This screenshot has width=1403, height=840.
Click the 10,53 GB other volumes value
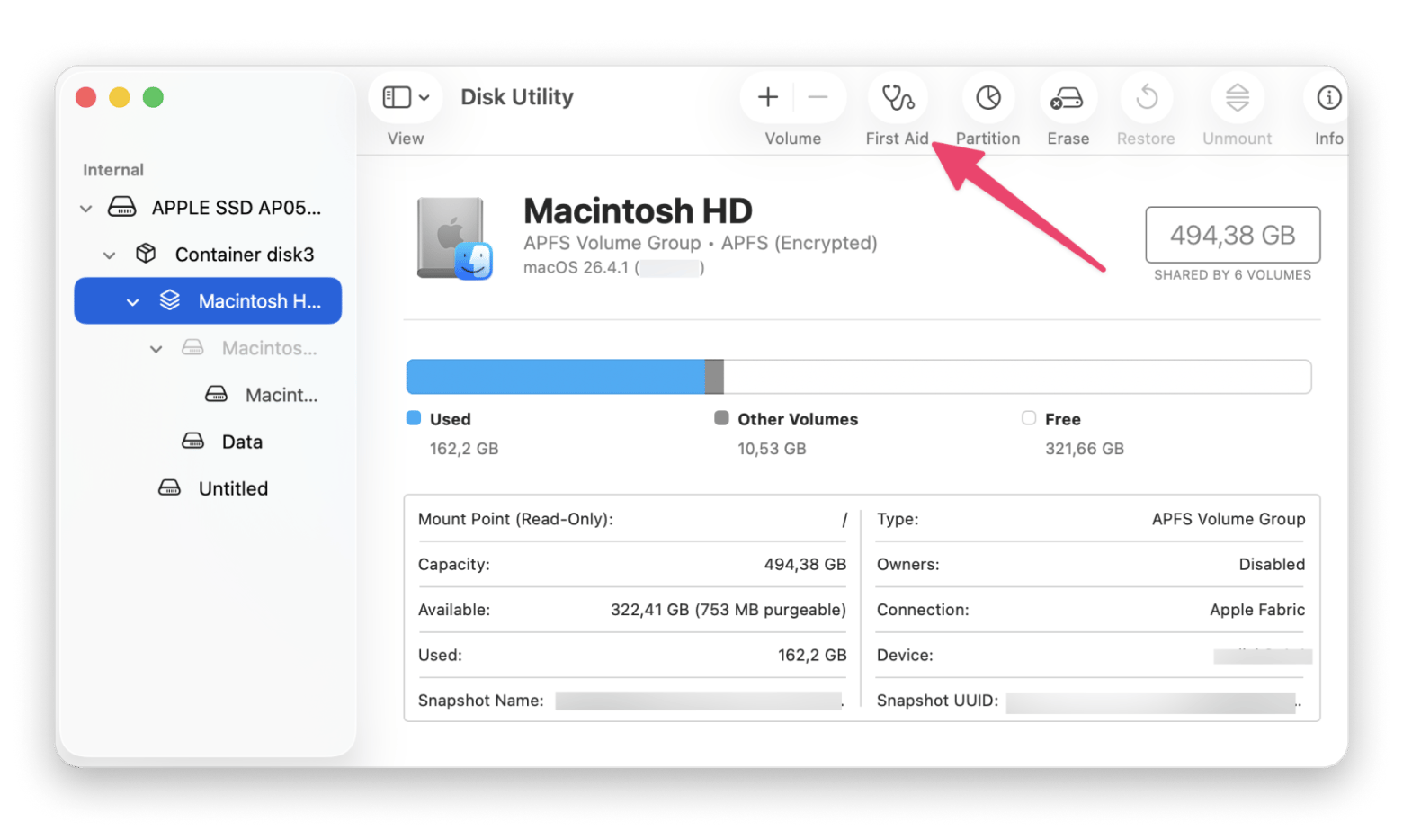pos(772,449)
